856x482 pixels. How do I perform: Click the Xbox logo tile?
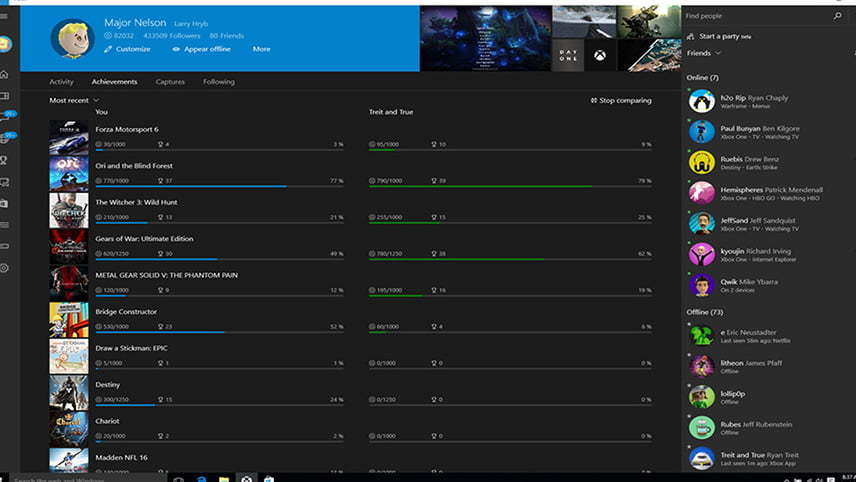click(600, 55)
